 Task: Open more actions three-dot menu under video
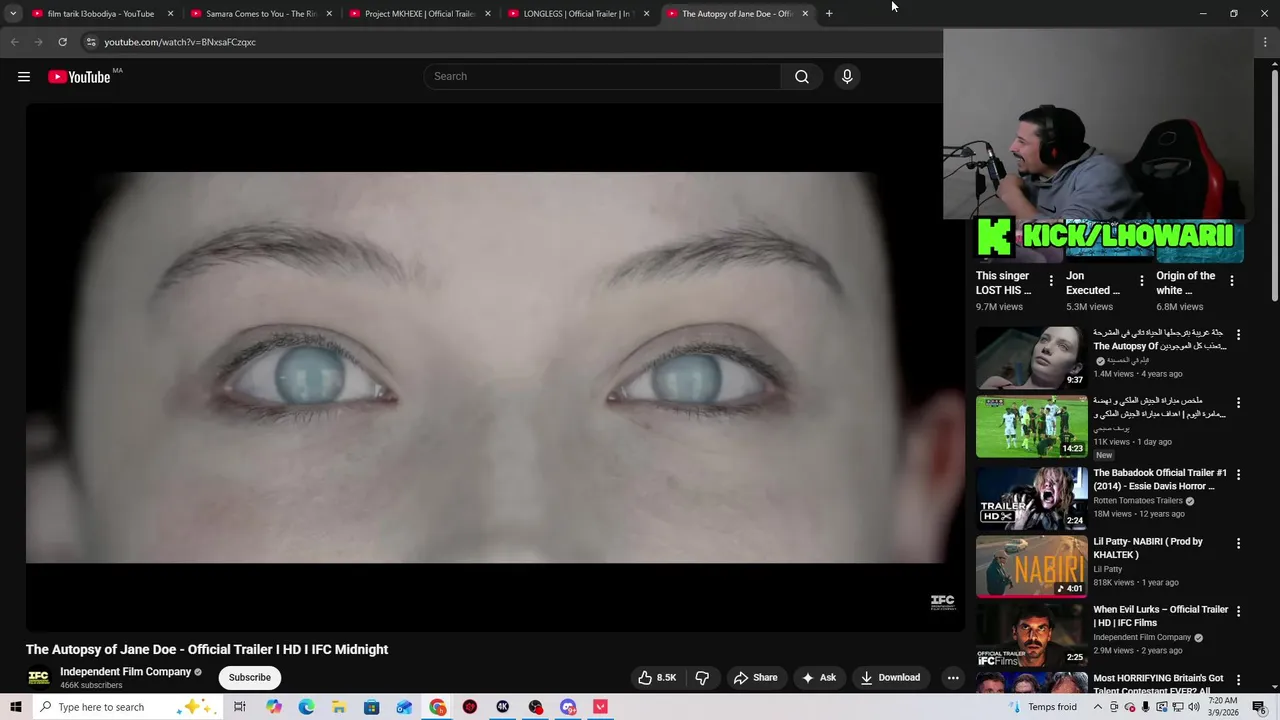953,677
